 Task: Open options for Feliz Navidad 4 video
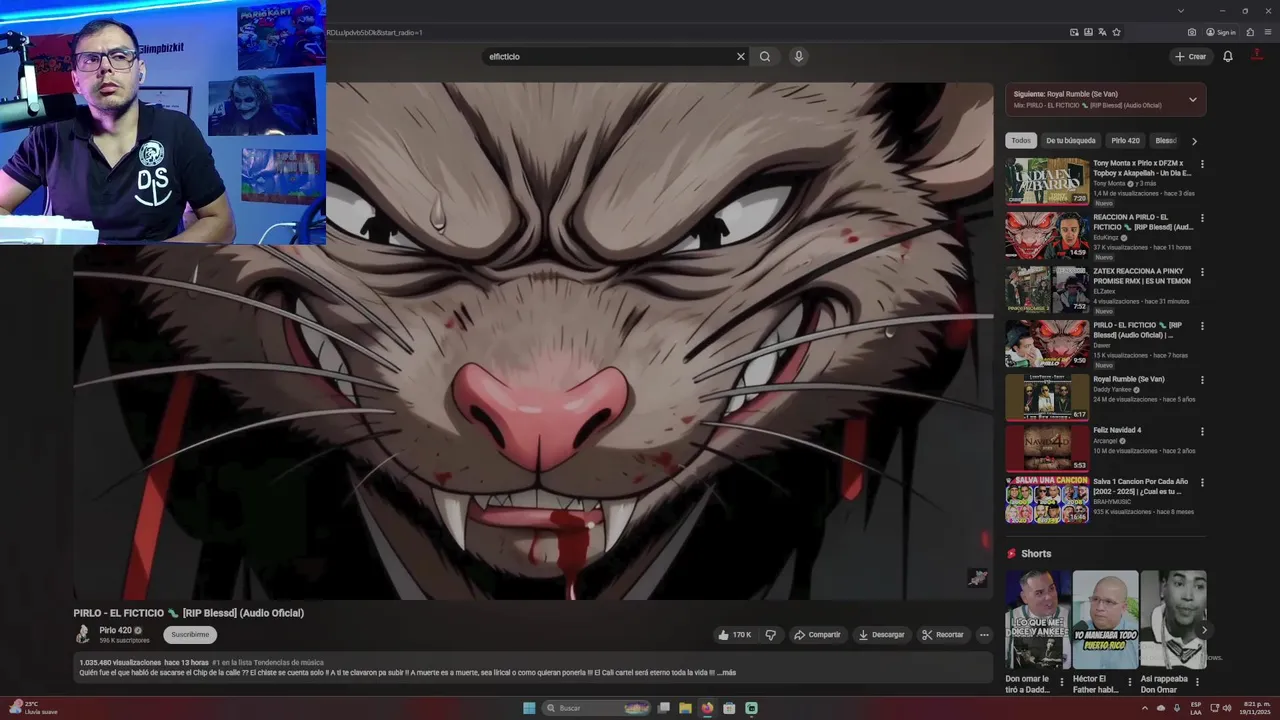tap(1202, 431)
